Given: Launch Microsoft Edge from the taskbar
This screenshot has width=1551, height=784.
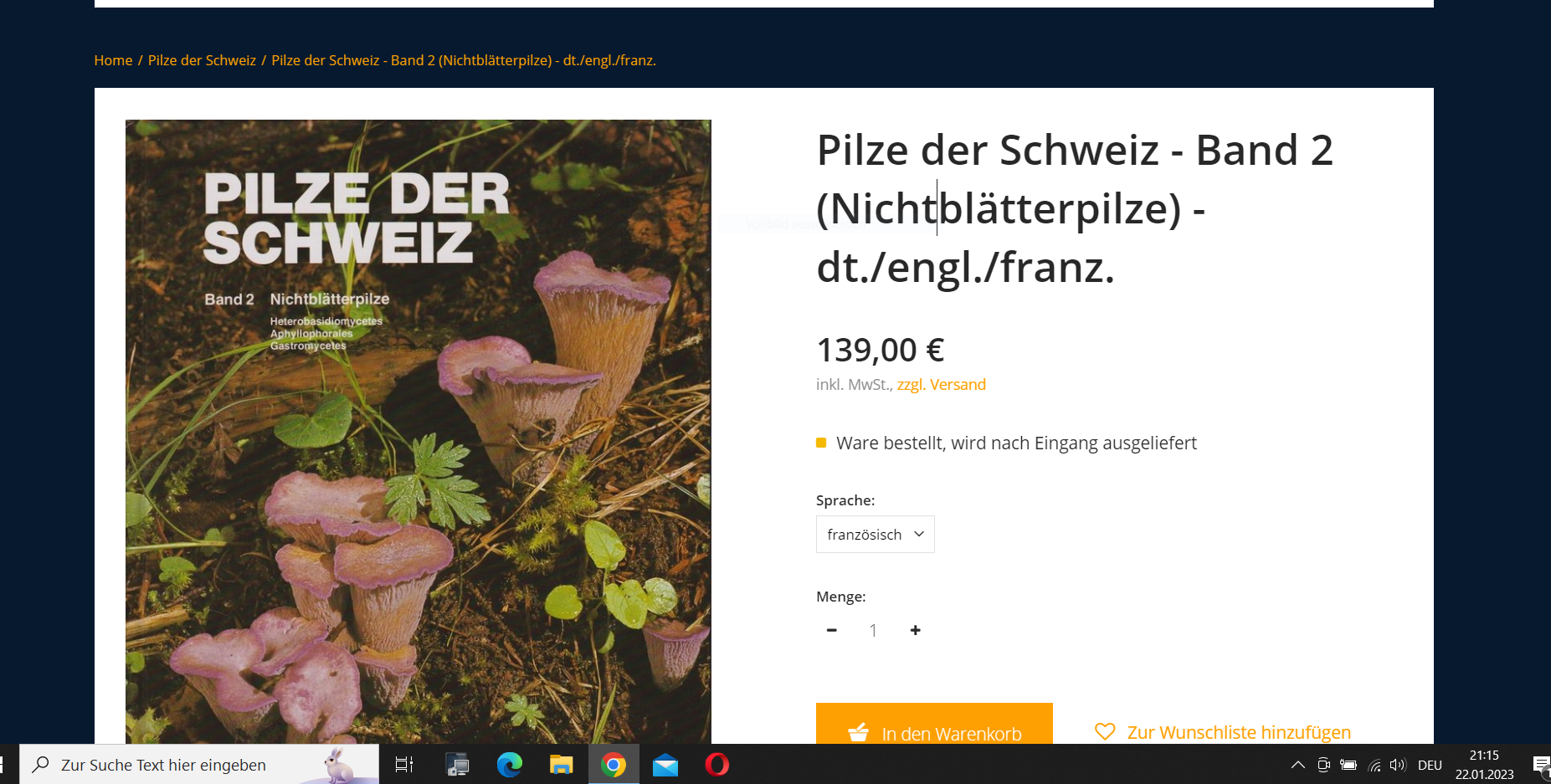Looking at the screenshot, I should pyautogui.click(x=509, y=765).
